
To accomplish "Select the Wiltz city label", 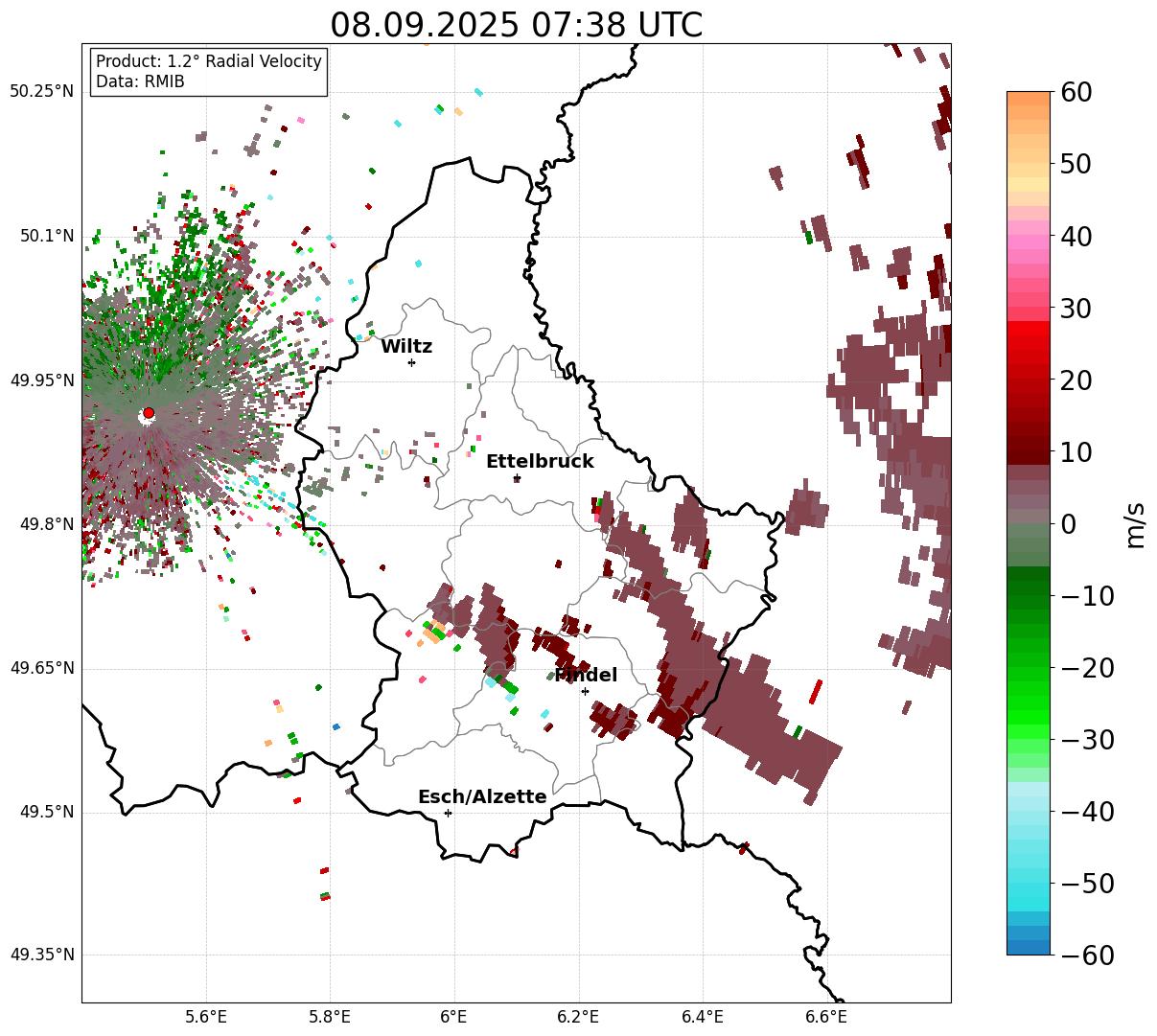I will pyautogui.click(x=406, y=347).
